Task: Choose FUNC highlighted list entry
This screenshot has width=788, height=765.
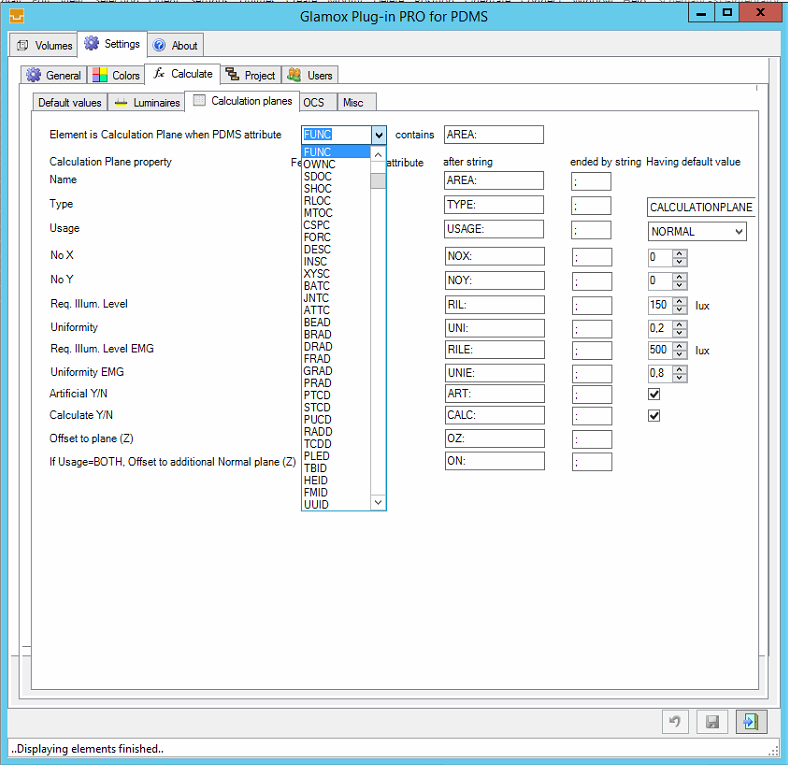Action: click(x=336, y=152)
